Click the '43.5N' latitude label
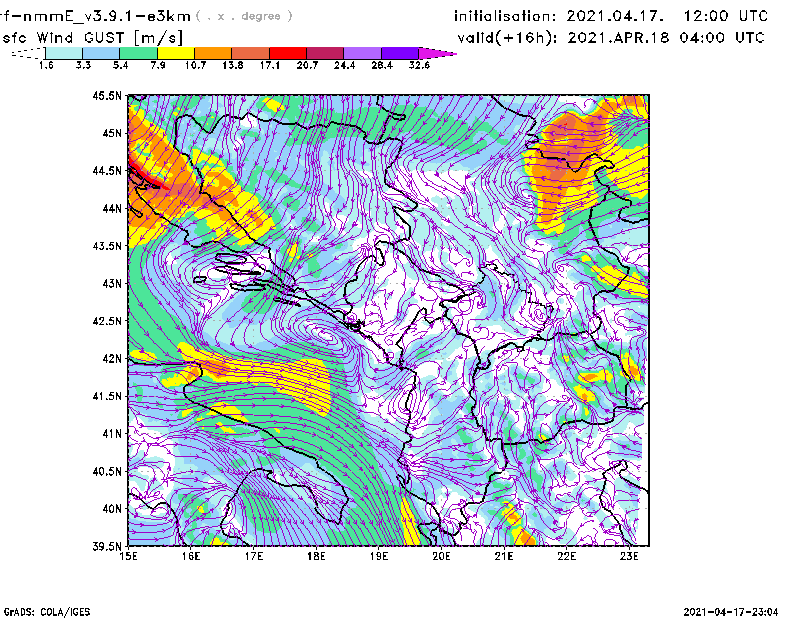Viewport: 800px width, 618px height. pos(107,246)
